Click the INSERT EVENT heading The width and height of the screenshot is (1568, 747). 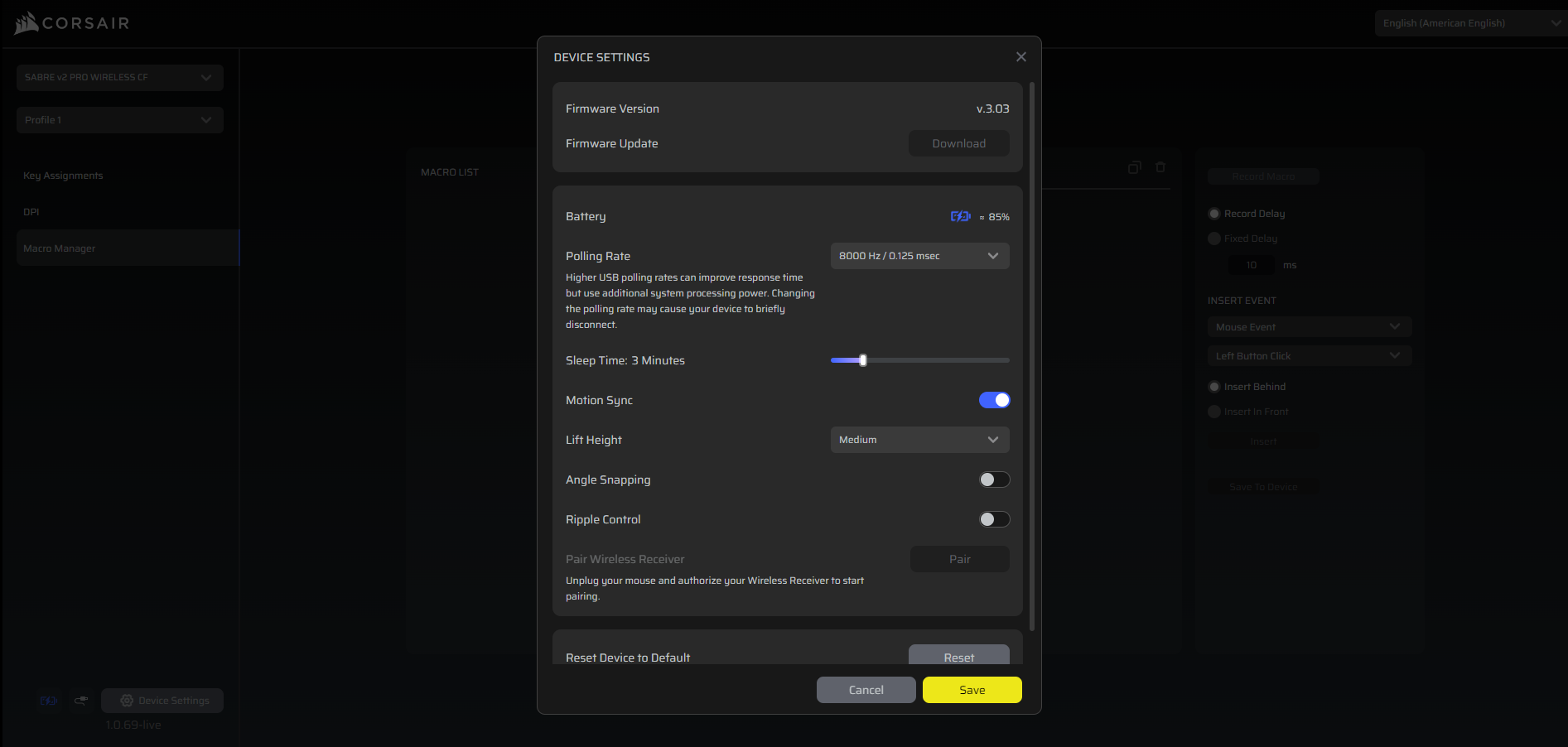(1242, 301)
